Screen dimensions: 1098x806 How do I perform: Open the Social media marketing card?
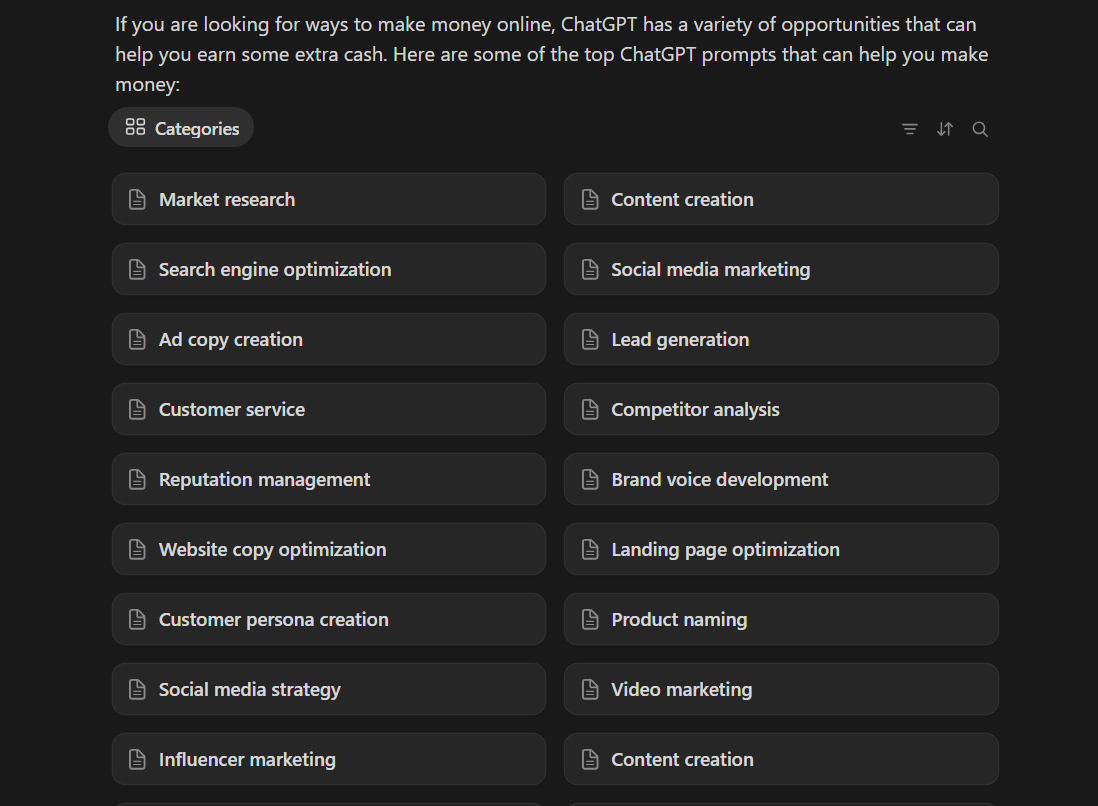coord(781,270)
